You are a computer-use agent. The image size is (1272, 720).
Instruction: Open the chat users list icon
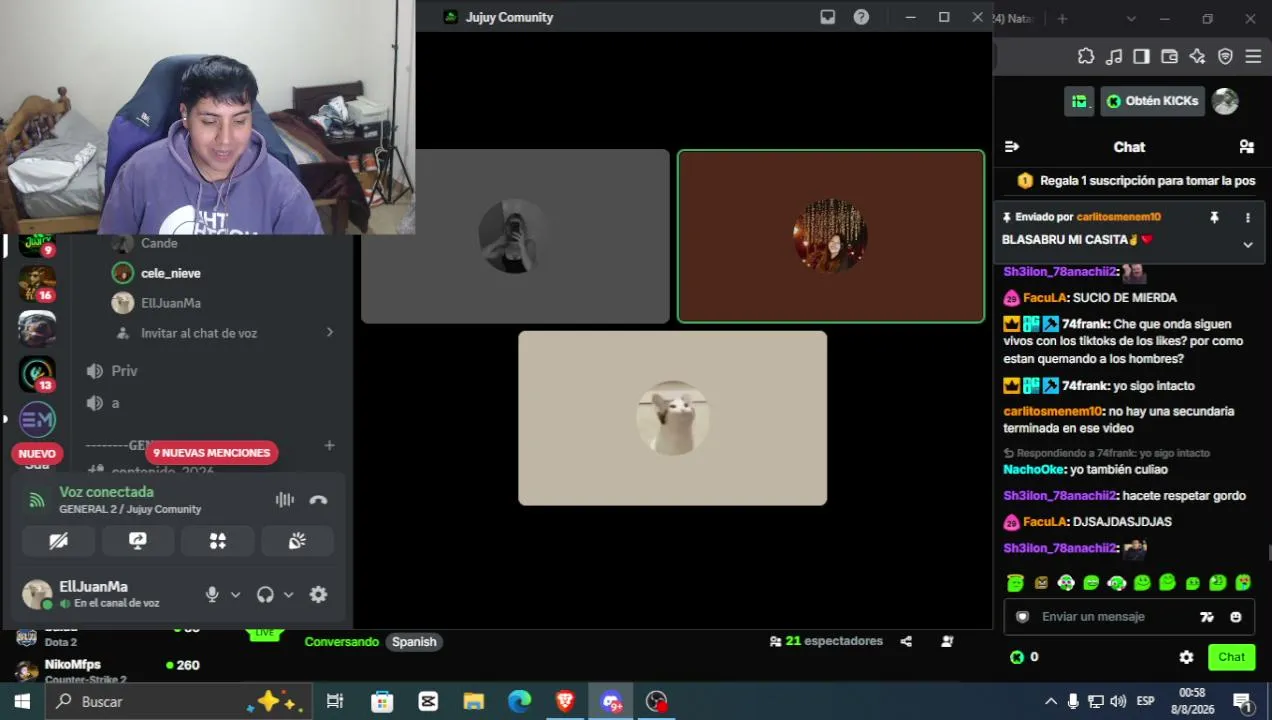click(x=1246, y=147)
